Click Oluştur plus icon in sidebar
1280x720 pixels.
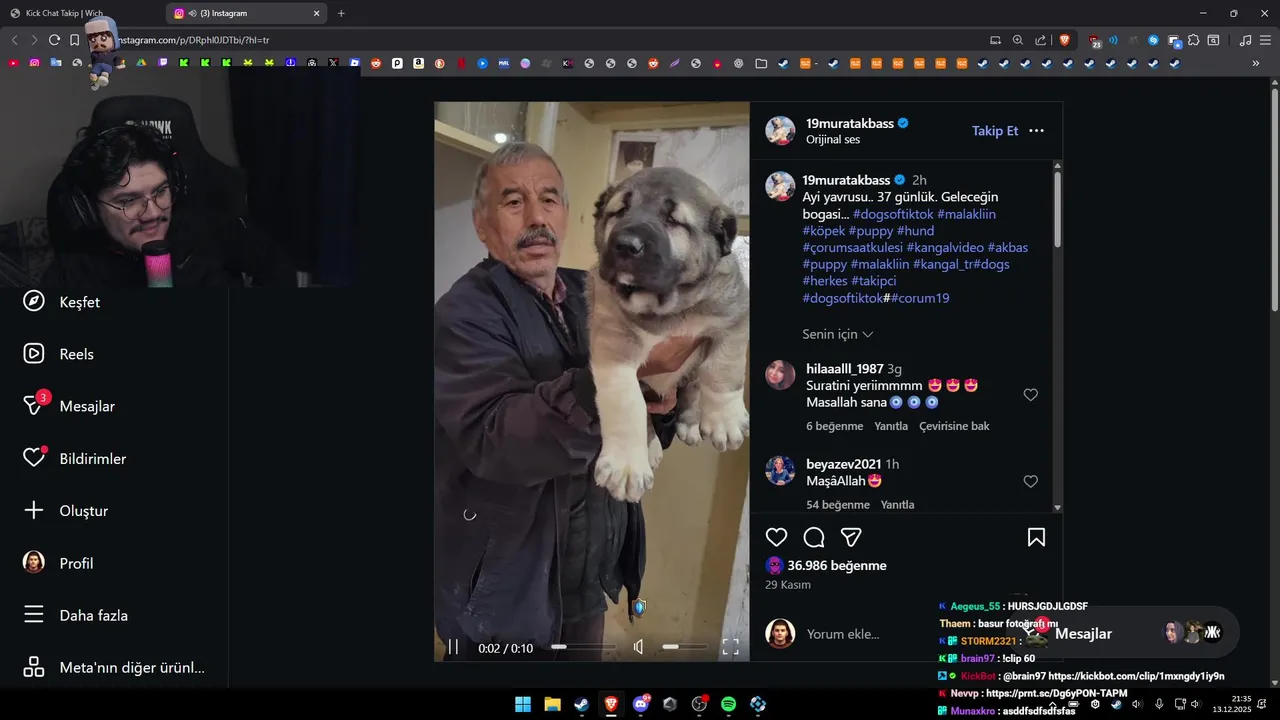click(34, 510)
